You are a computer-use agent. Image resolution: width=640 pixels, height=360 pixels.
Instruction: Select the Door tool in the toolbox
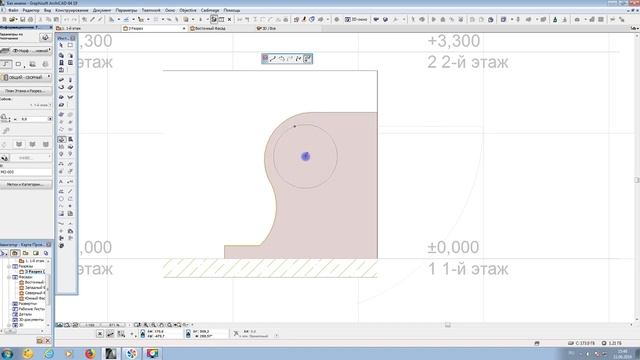point(61,63)
